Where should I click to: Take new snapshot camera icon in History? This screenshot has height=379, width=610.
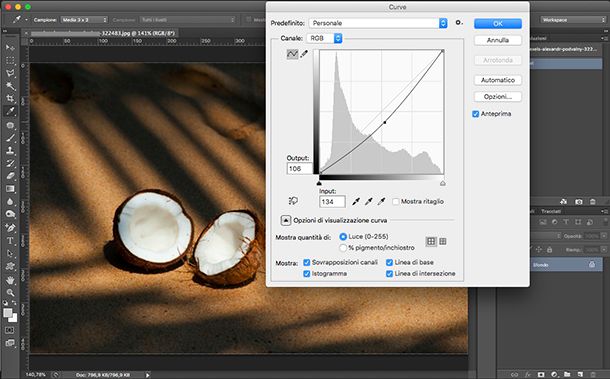click(579, 202)
